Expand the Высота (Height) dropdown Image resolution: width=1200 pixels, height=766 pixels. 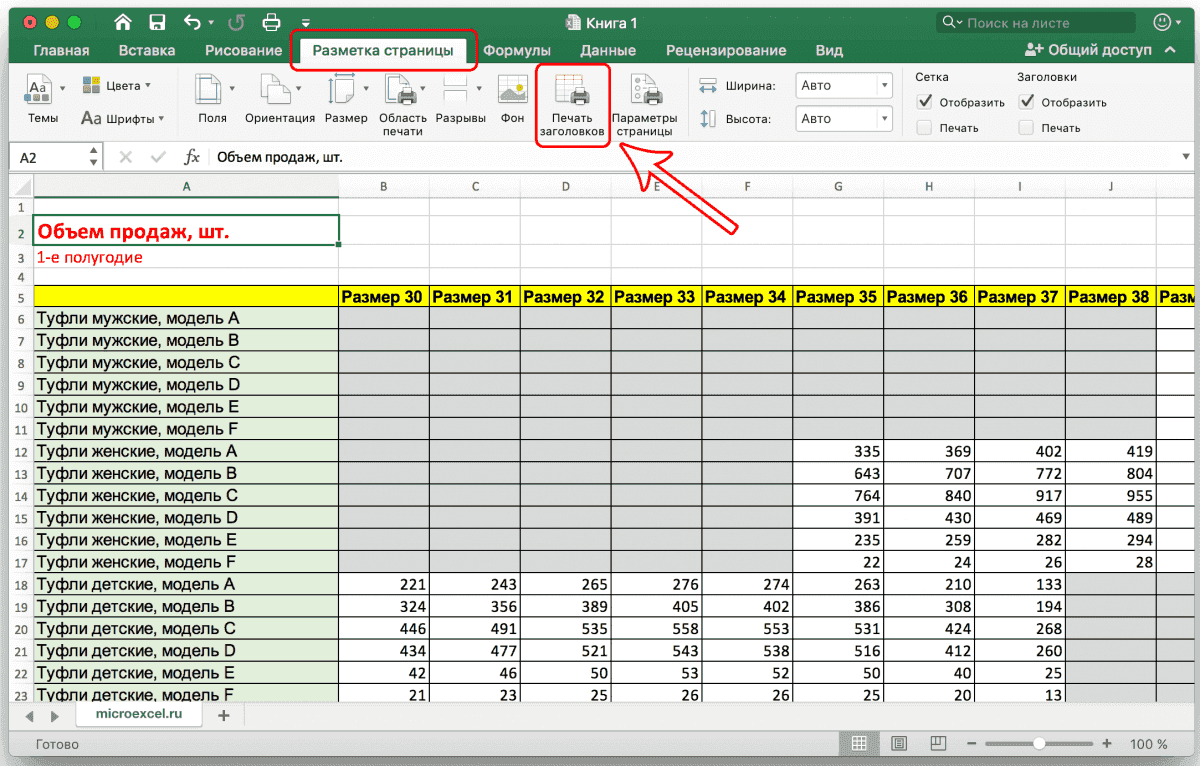point(884,118)
